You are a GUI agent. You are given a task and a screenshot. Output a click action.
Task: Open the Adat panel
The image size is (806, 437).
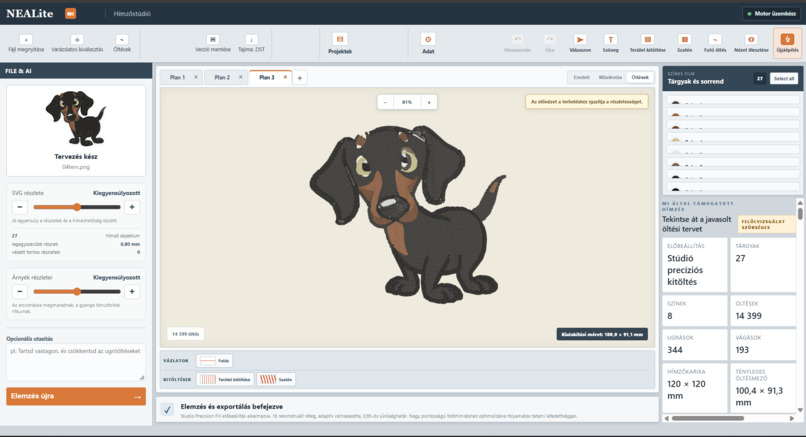[x=428, y=44]
